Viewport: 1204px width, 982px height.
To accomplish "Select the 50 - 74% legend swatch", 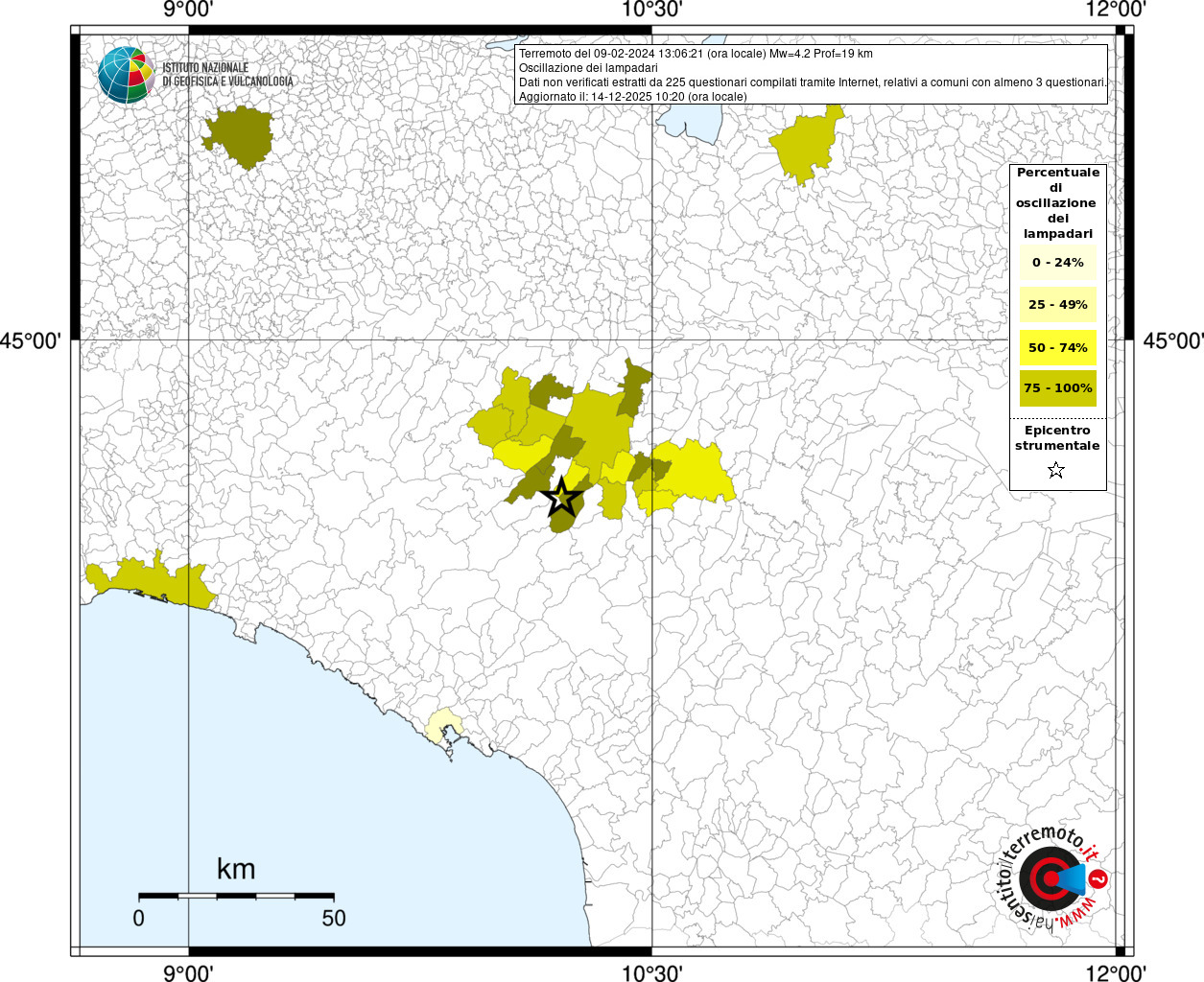I will 1057,347.
